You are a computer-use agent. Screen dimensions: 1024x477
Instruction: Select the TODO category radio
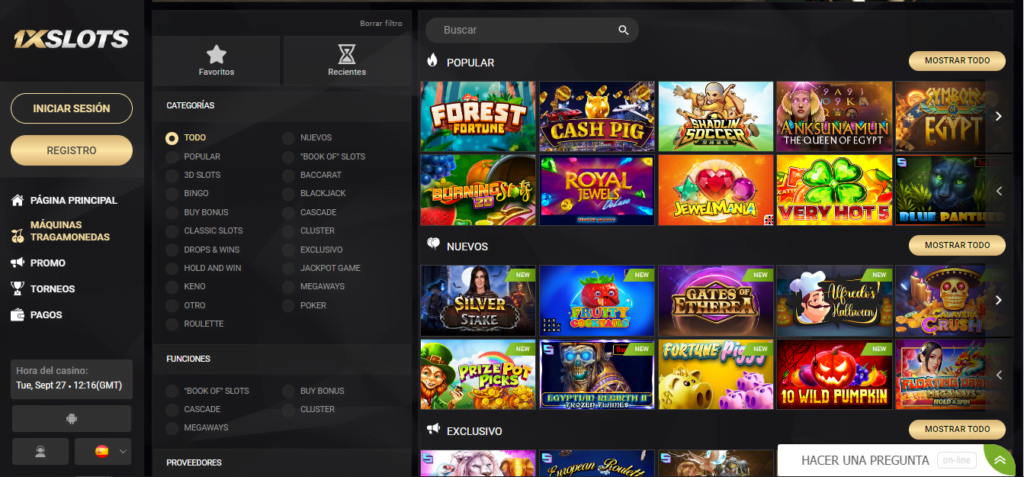click(172, 139)
